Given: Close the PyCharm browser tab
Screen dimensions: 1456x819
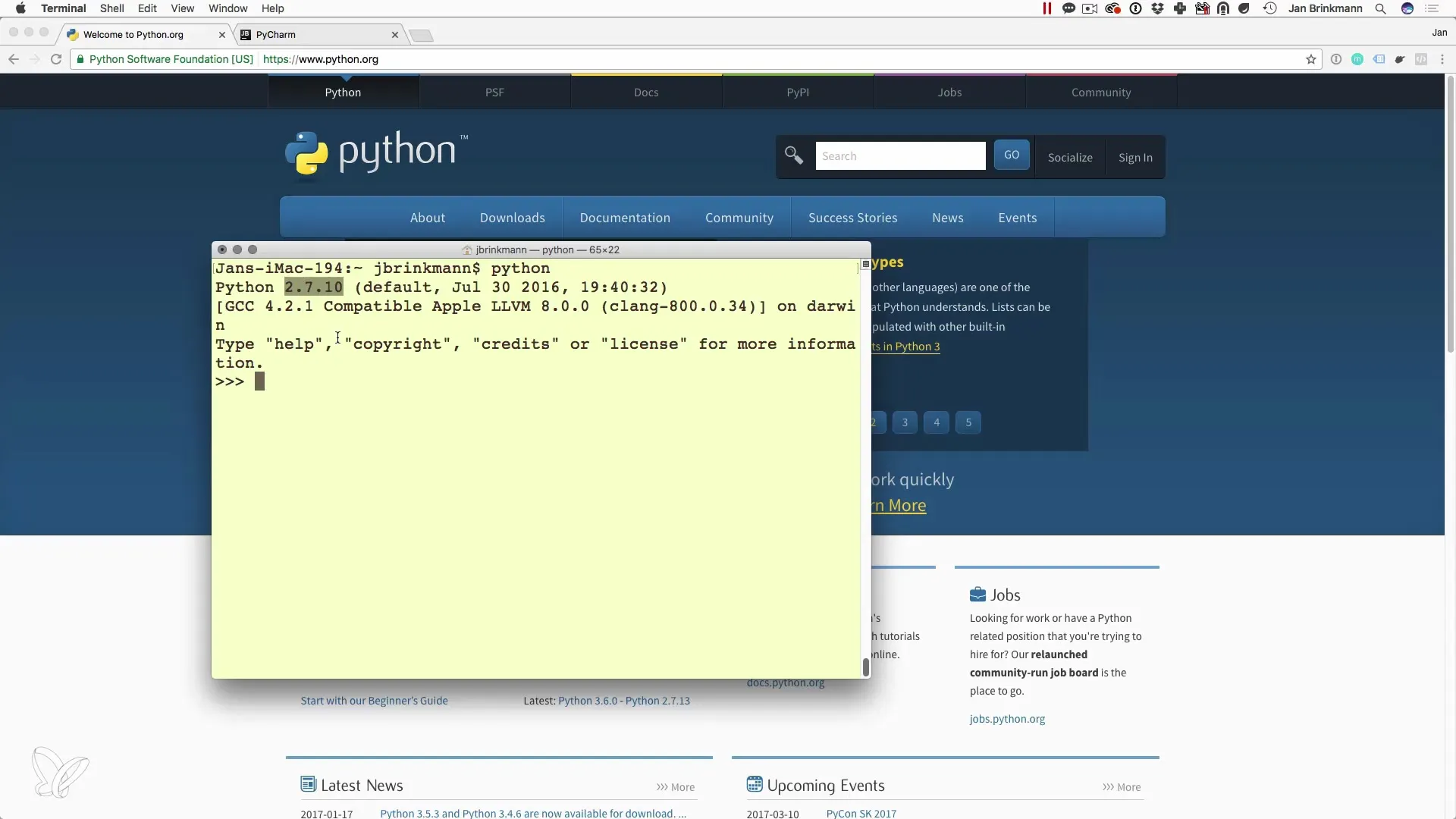Looking at the screenshot, I should pyautogui.click(x=394, y=34).
